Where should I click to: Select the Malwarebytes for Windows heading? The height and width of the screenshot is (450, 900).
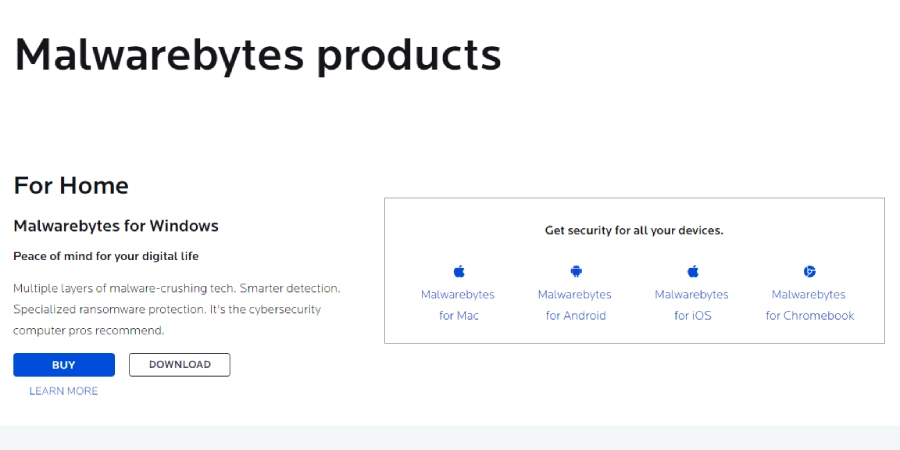tap(116, 226)
